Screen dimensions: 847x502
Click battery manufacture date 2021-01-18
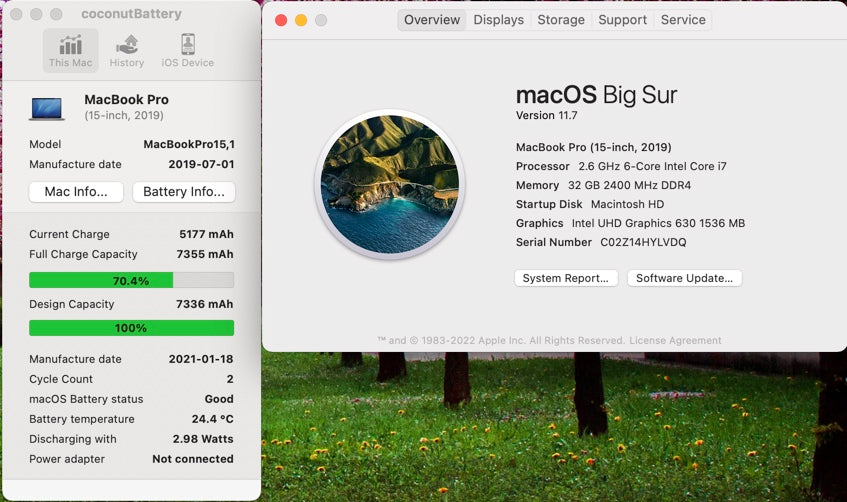201,359
